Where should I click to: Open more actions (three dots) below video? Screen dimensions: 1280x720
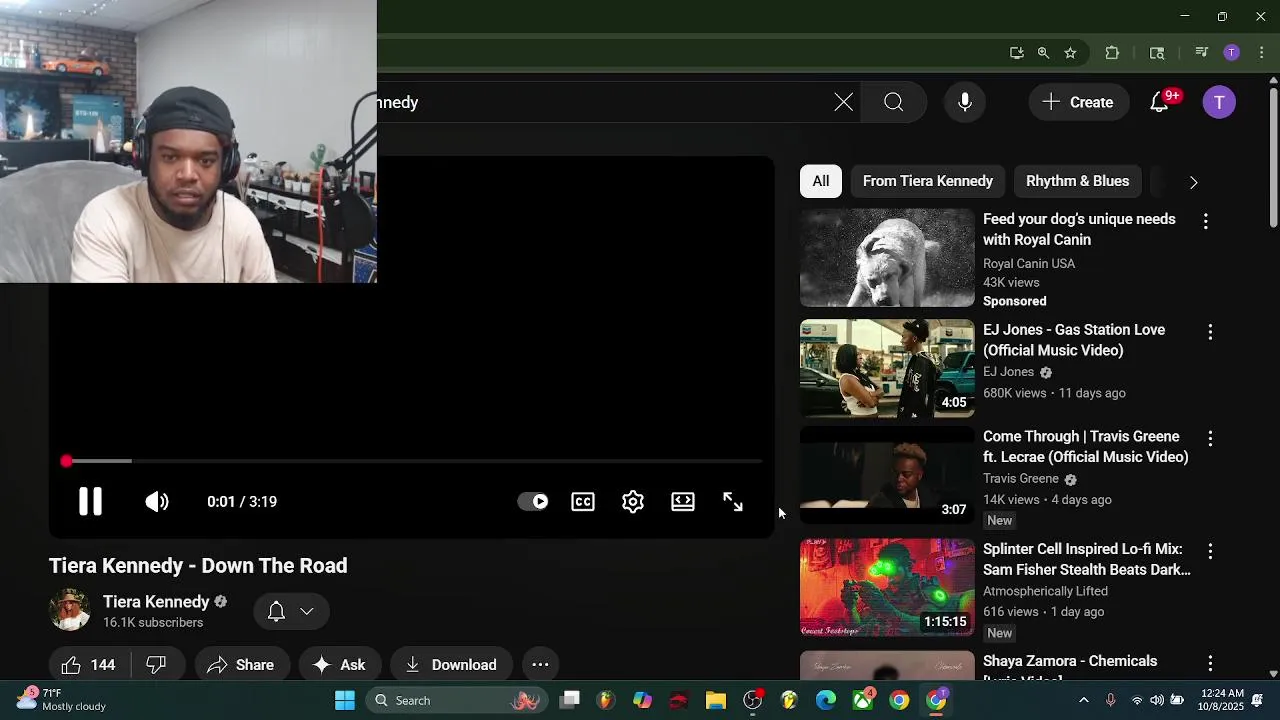point(540,665)
